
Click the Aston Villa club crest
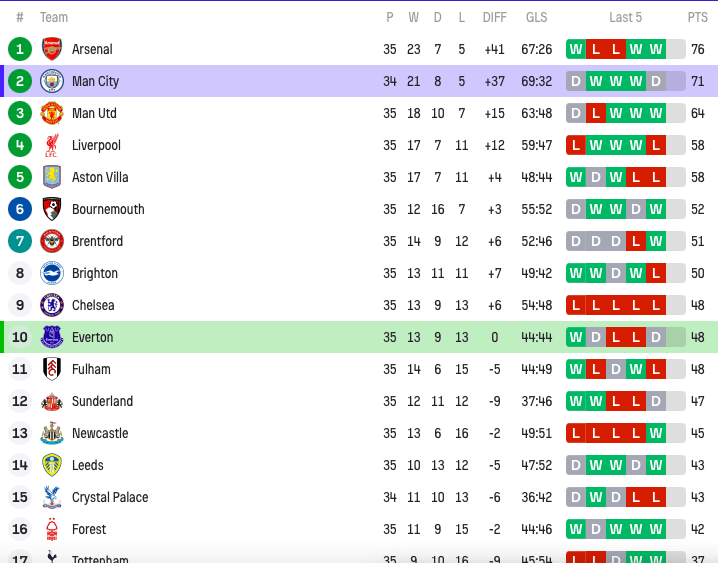(52, 177)
